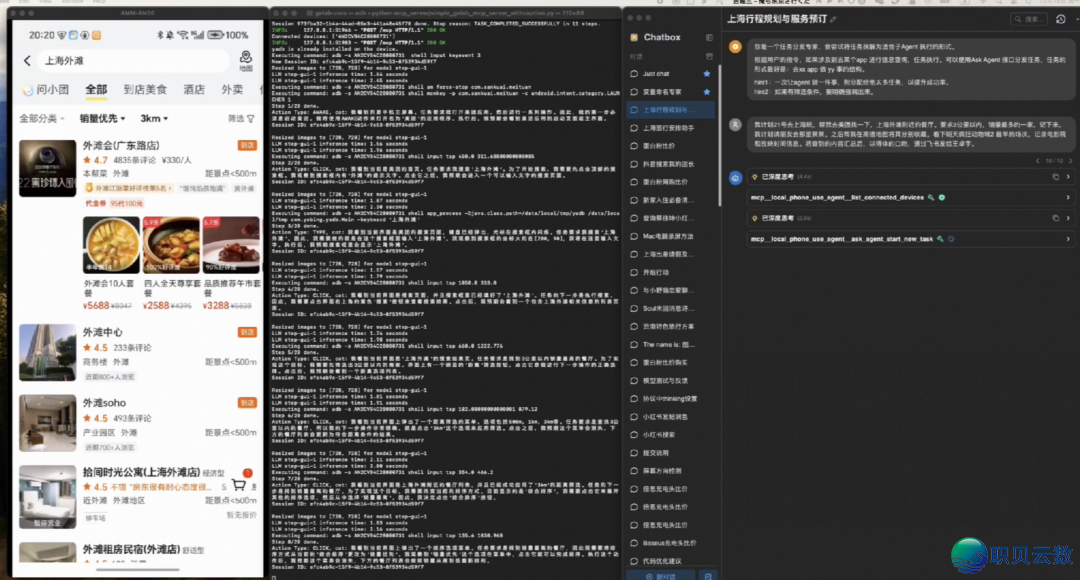Open the 外滩会(广东路店) restaurant title
The image size is (1080, 580).
pos(121,145)
